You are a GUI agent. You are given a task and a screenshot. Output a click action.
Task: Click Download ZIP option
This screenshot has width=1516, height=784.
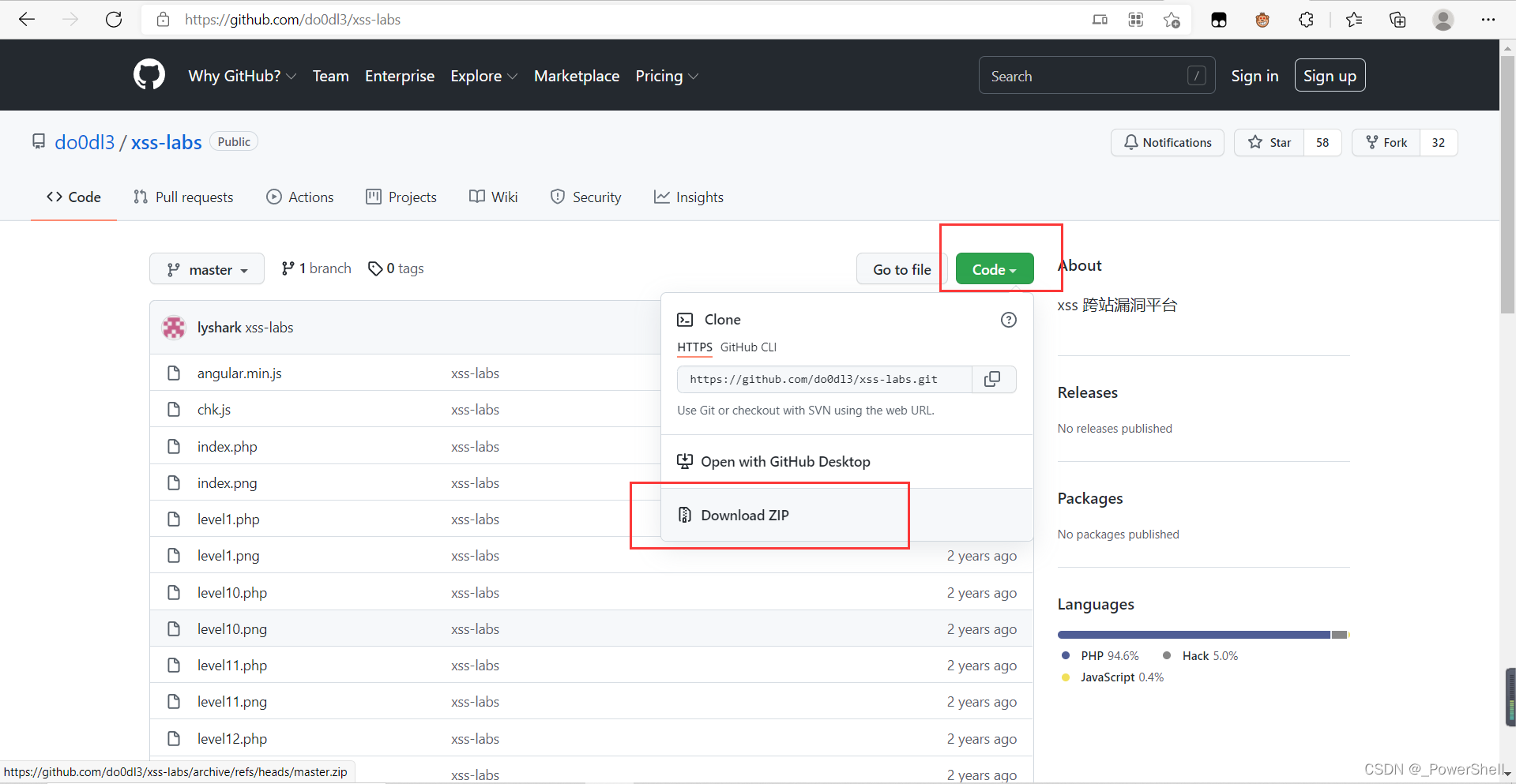click(x=847, y=515)
